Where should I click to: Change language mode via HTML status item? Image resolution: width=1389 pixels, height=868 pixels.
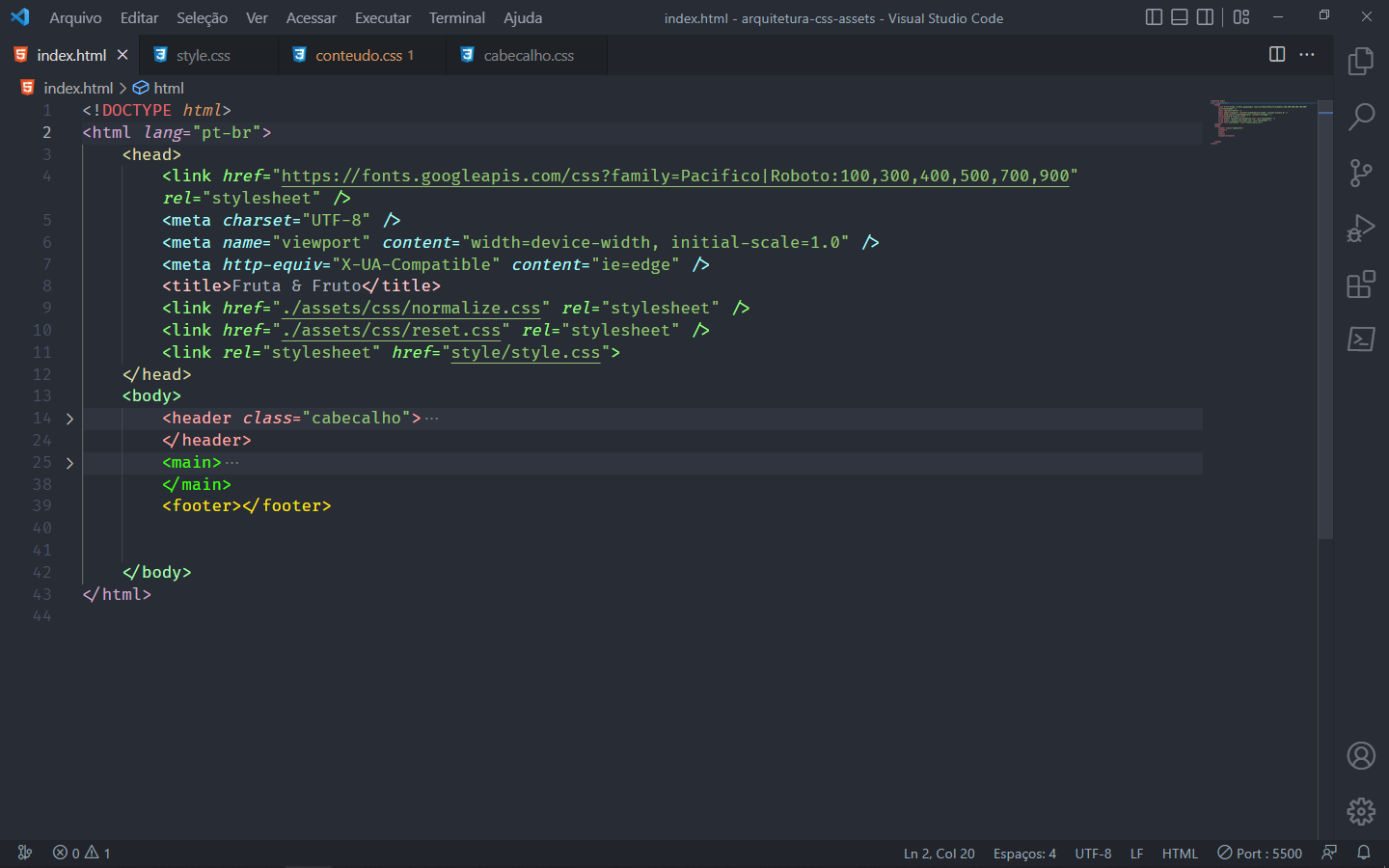(x=1180, y=853)
